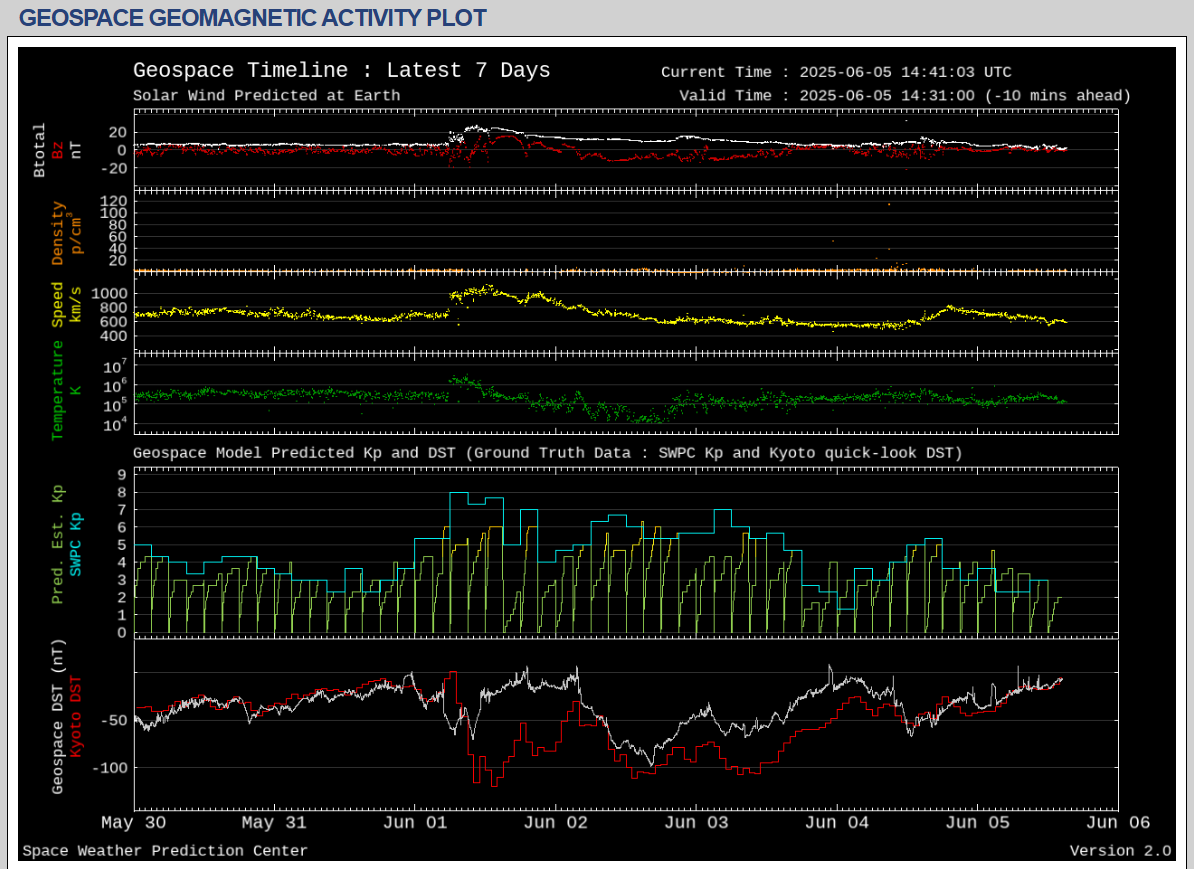Select the Solar Wind Predicted at Earth subtitle
1194x869 pixels.
pos(267,95)
